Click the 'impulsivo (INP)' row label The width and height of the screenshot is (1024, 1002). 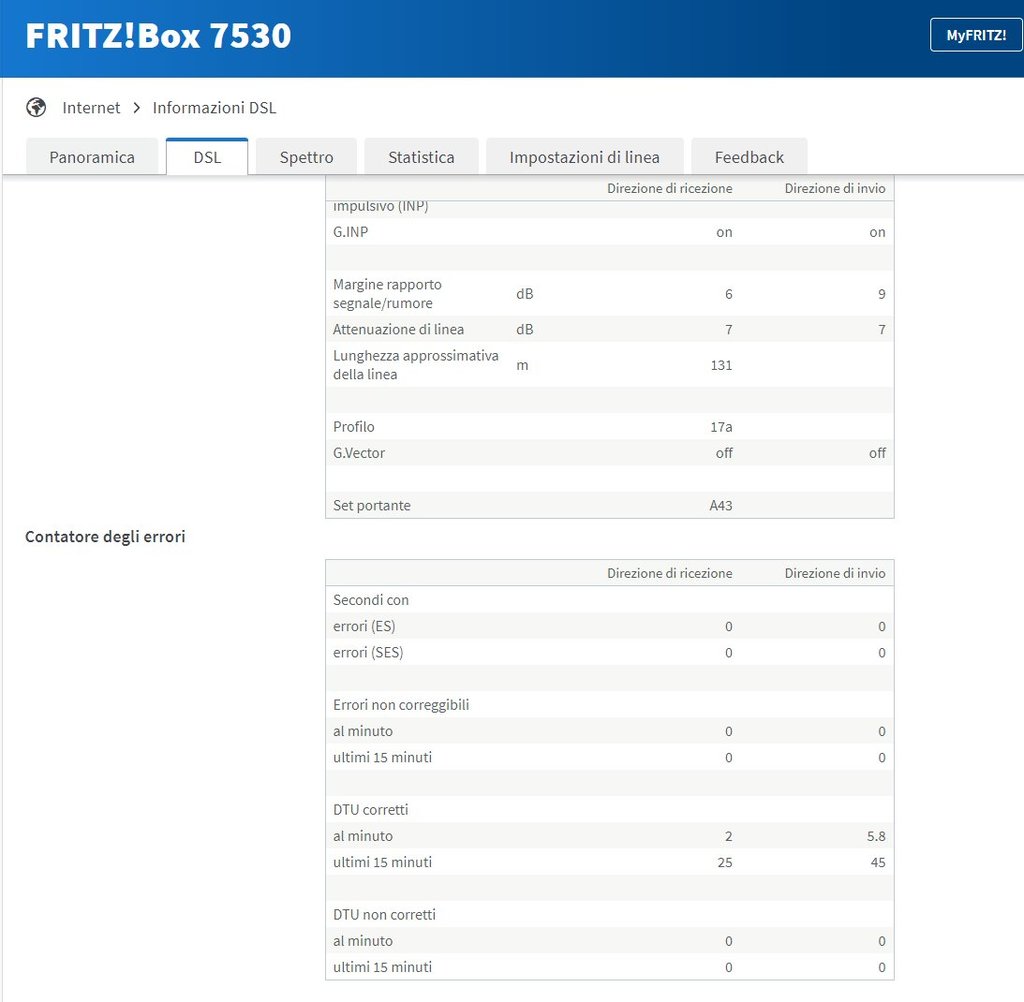pyautogui.click(x=381, y=206)
